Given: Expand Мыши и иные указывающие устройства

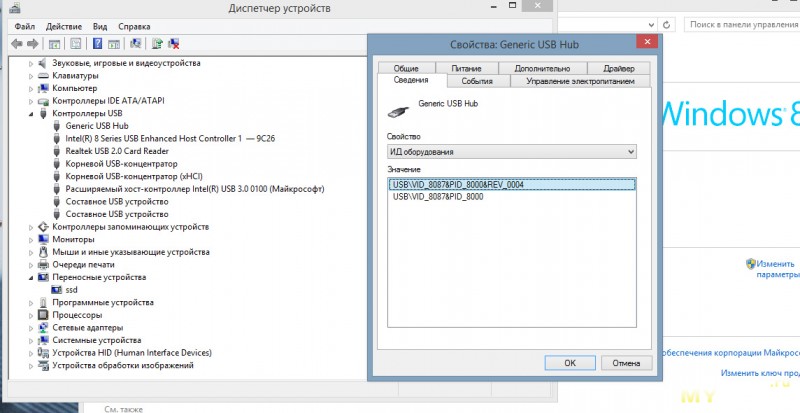Looking at the screenshot, I should point(31,252).
